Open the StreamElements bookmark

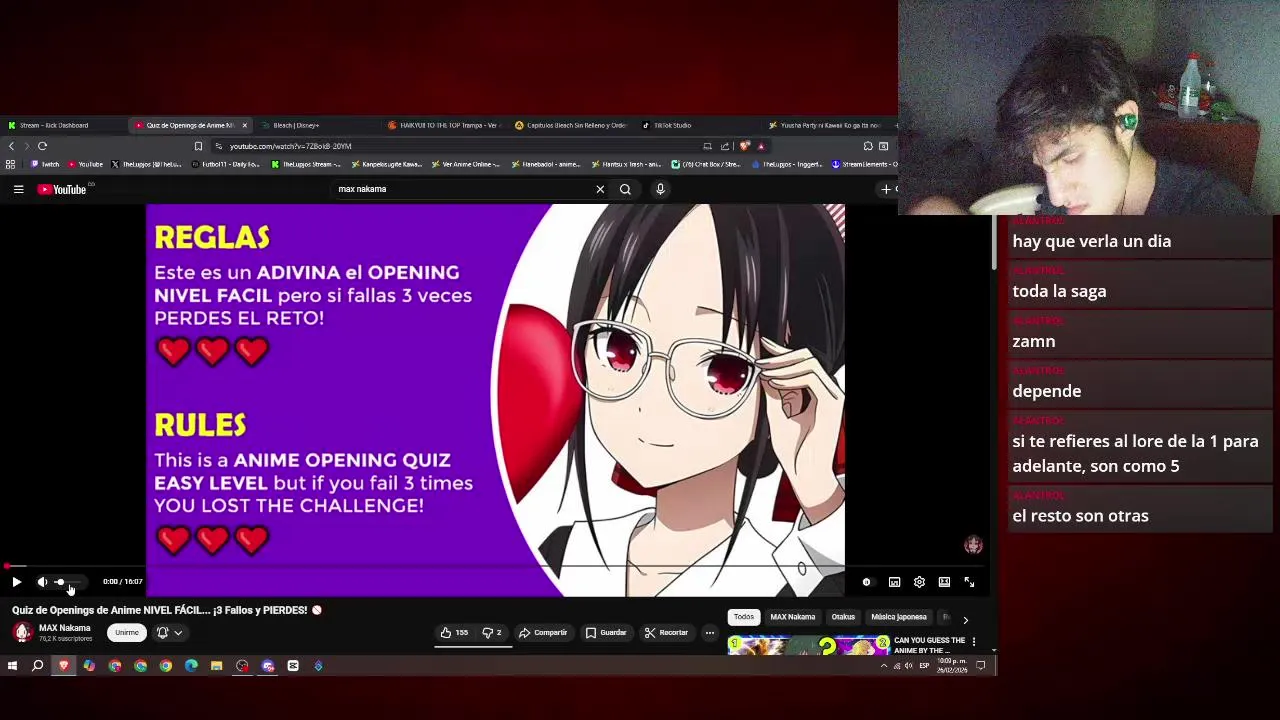(864, 164)
